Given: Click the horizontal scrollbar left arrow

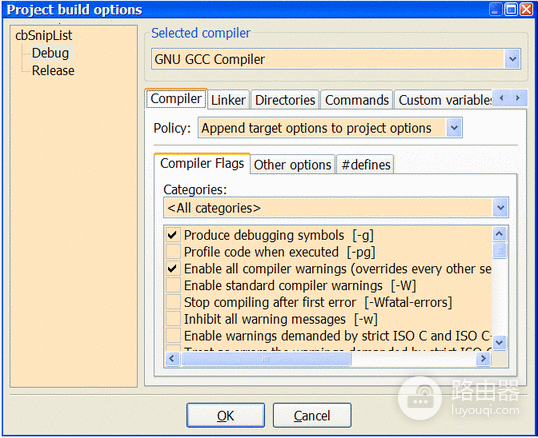Looking at the screenshot, I should click(x=172, y=359).
